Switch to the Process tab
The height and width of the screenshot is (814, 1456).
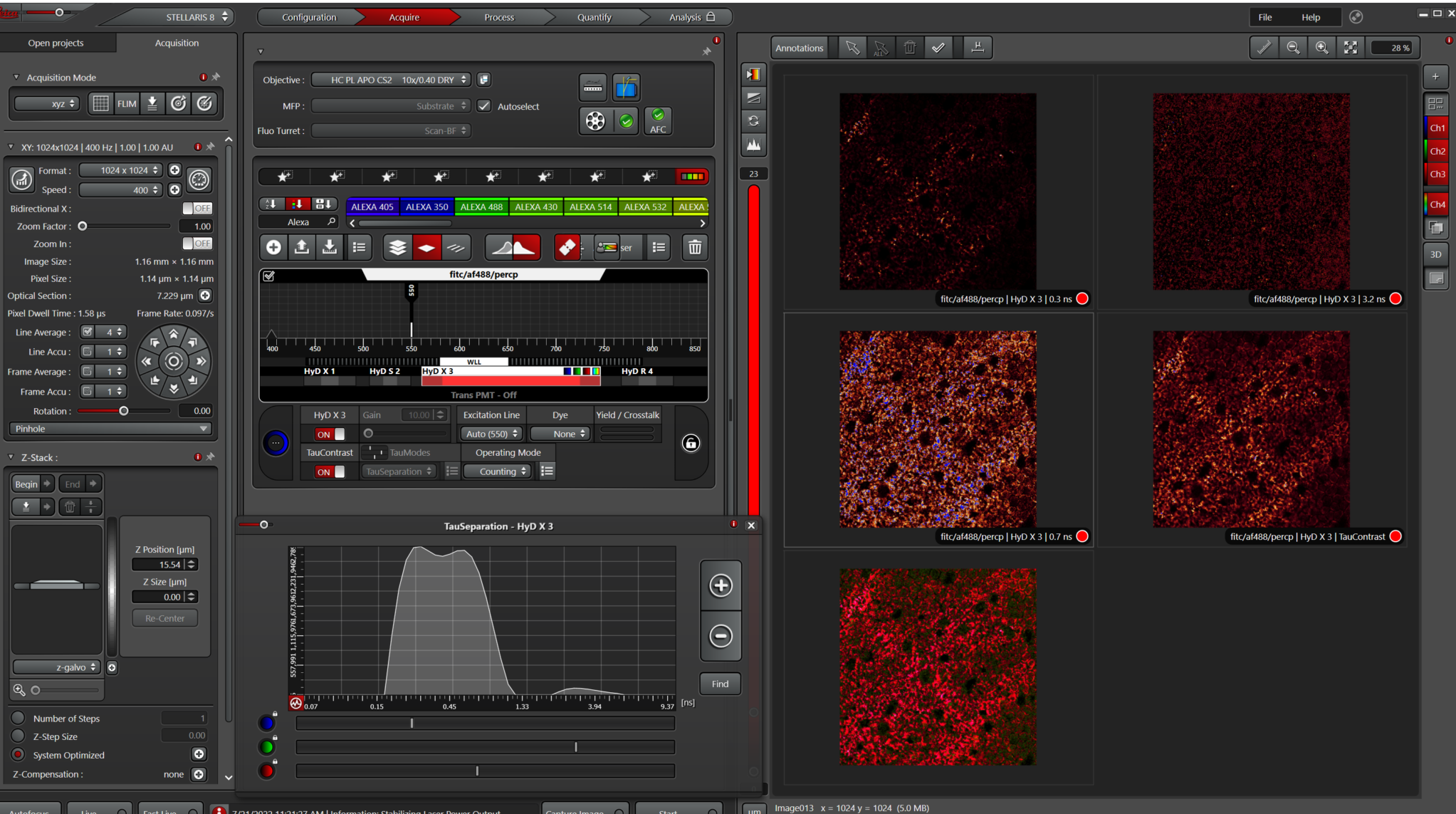point(498,17)
